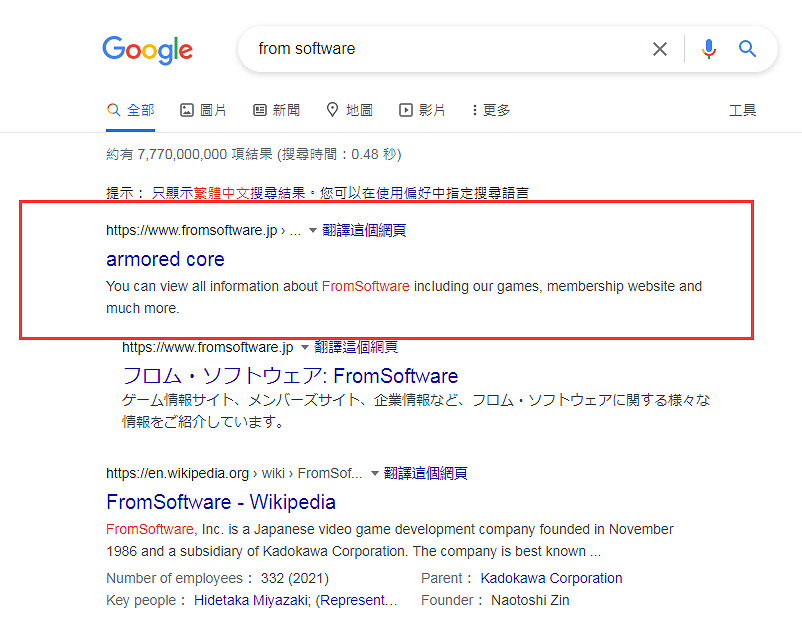Click the magnifying glass to search
This screenshot has width=802, height=626.
(747, 49)
